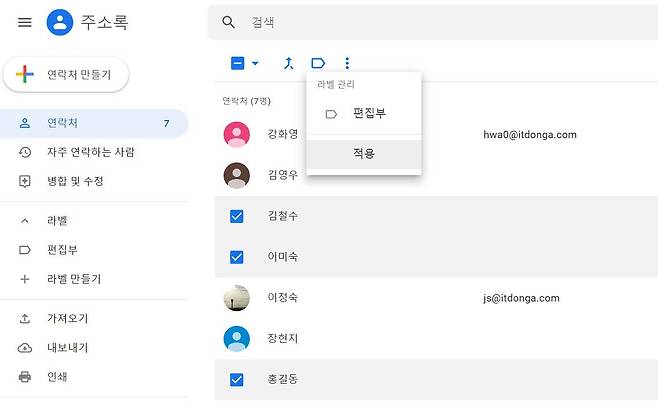Open the selection dropdown arrow in toolbar
658x409 pixels.
255,63
